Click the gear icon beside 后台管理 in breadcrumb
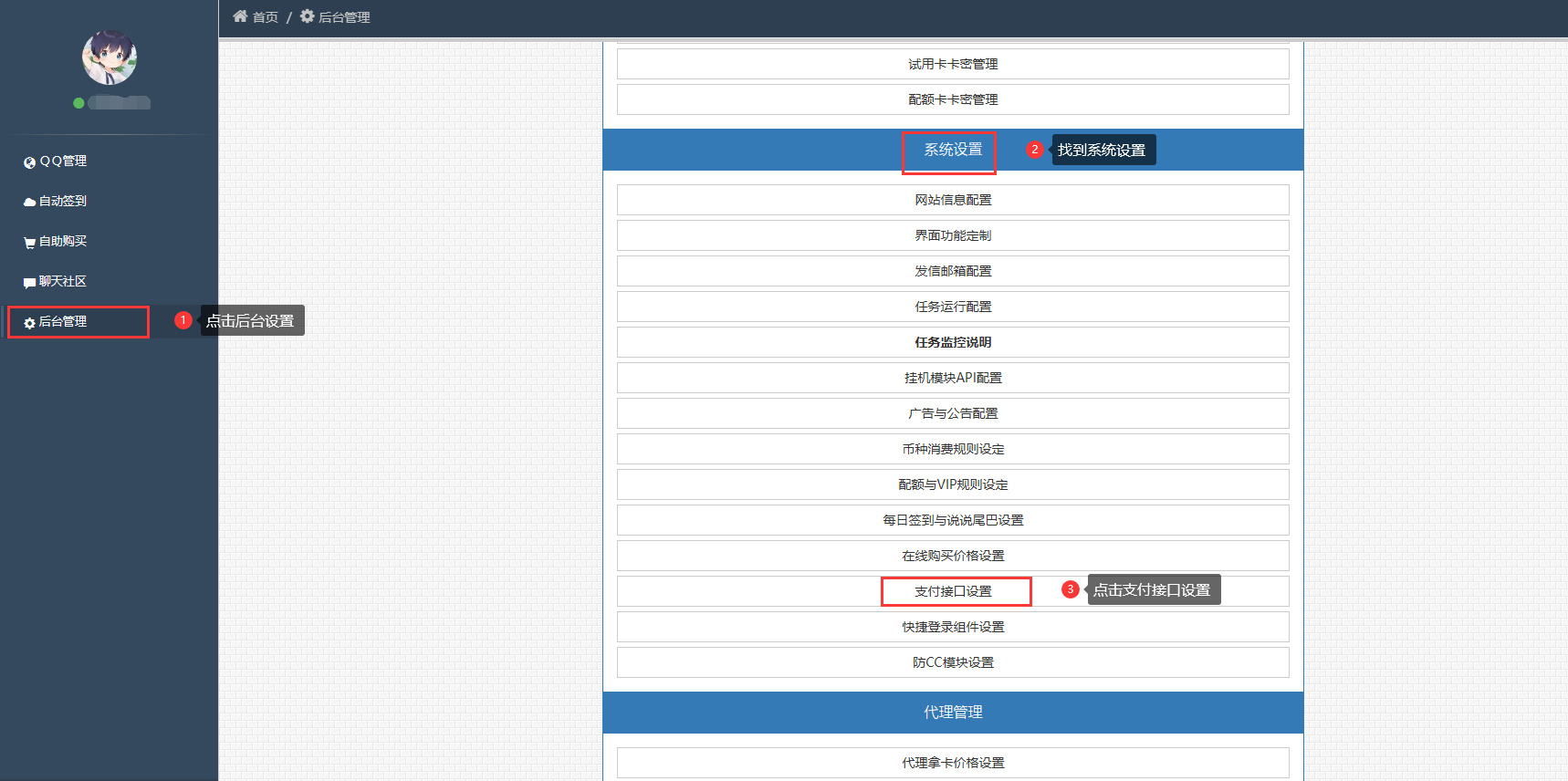This screenshot has height=781, width=1568. (x=308, y=16)
